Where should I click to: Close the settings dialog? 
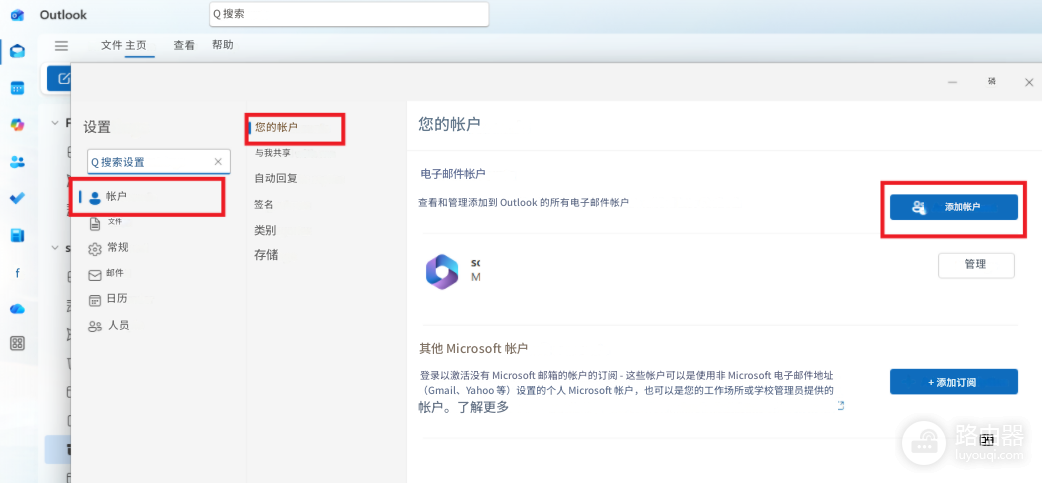[1029, 82]
